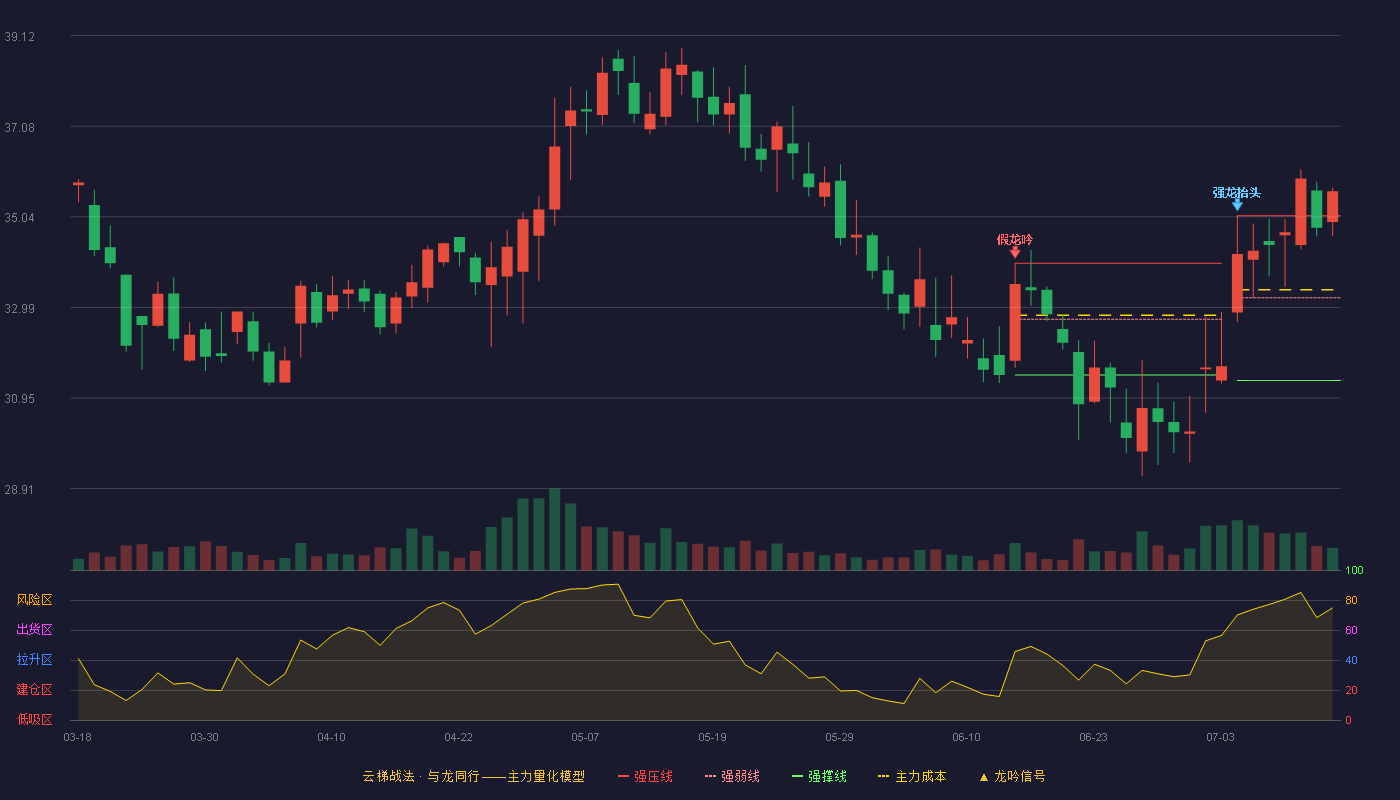1400x800 pixels.
Task: Click the 假龙吟 red arrow marker
Action: pos(1015,253)
